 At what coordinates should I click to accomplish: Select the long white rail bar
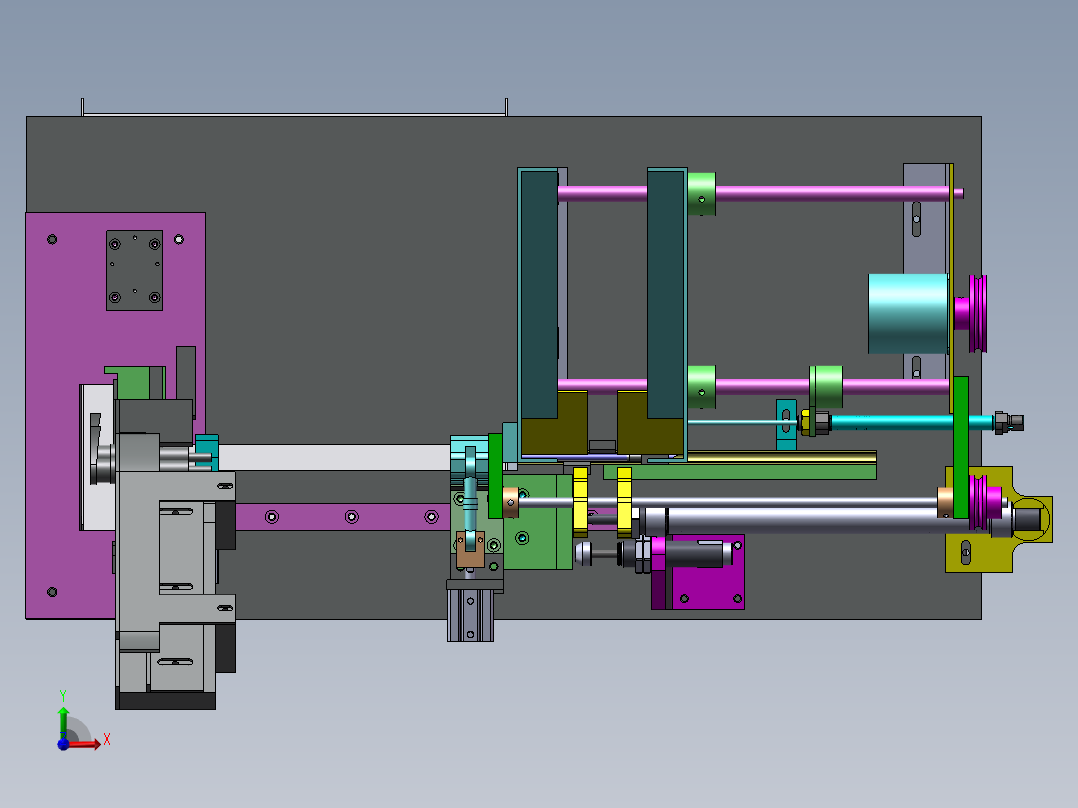click(334, 457)
